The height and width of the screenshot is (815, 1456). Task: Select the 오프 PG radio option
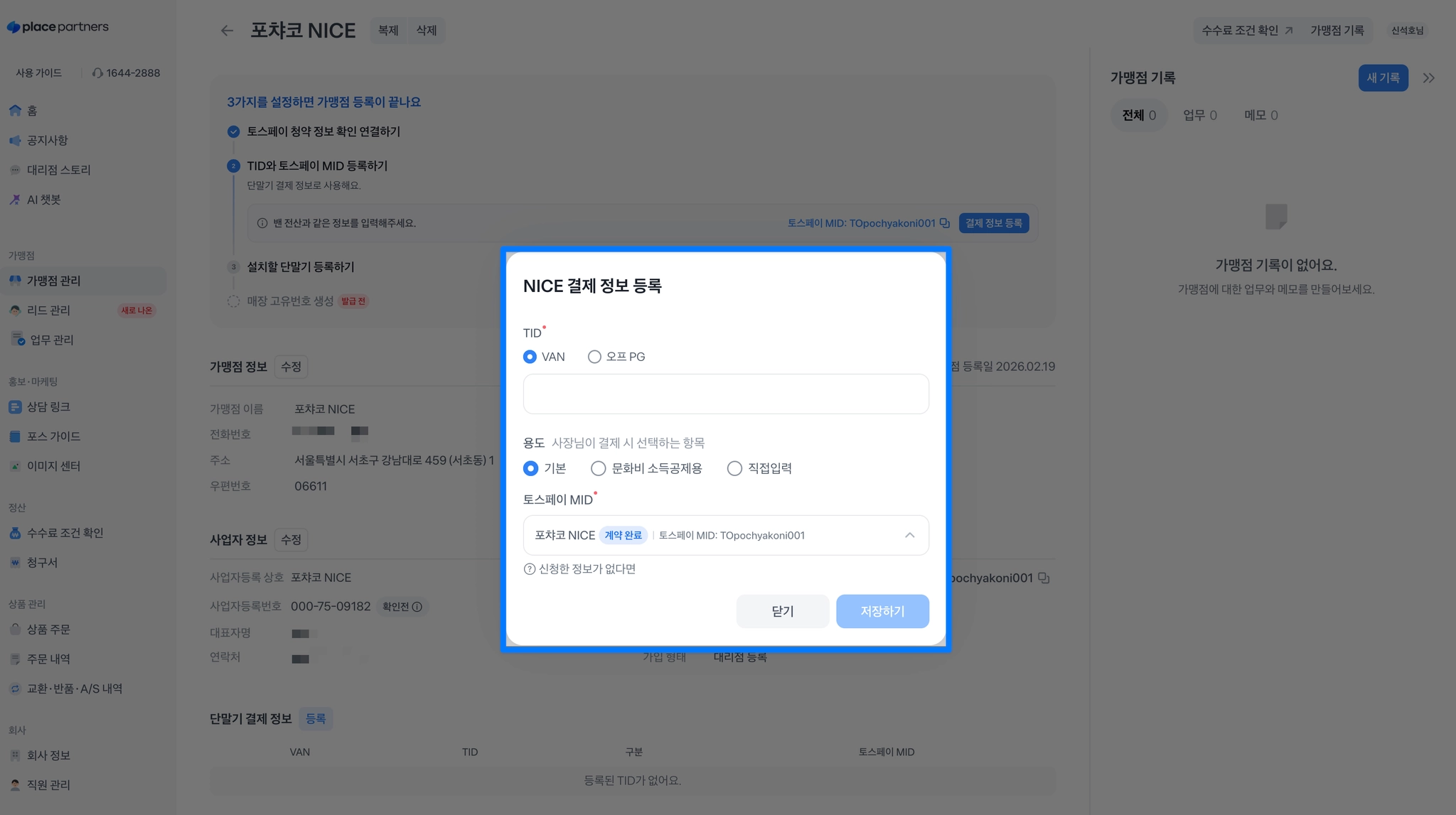coord(594,357)
